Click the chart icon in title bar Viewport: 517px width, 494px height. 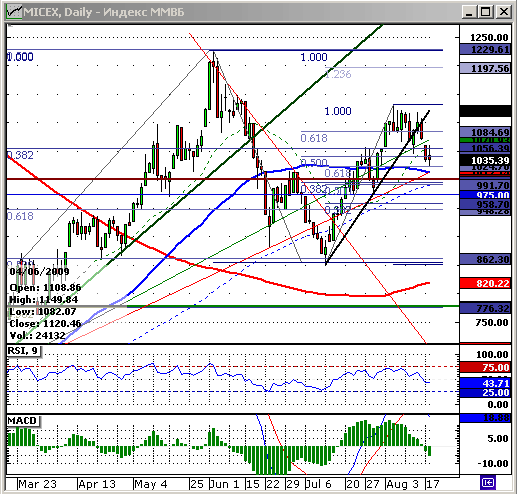pyautogui.click(x=14, y=12)
